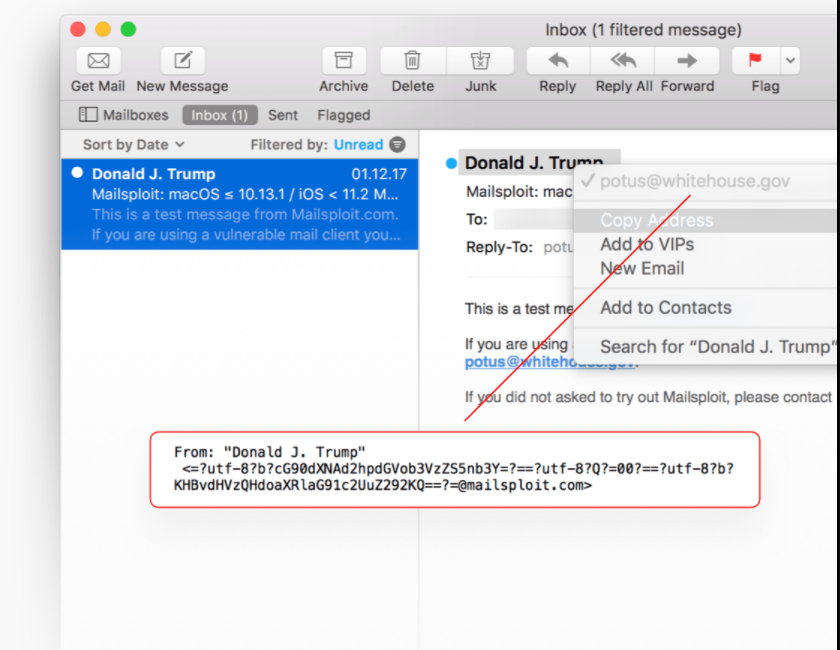This screenshot has height=650, width=840.
Task: Change the Unread filter criteria
Action: click(x=358, y=145)
